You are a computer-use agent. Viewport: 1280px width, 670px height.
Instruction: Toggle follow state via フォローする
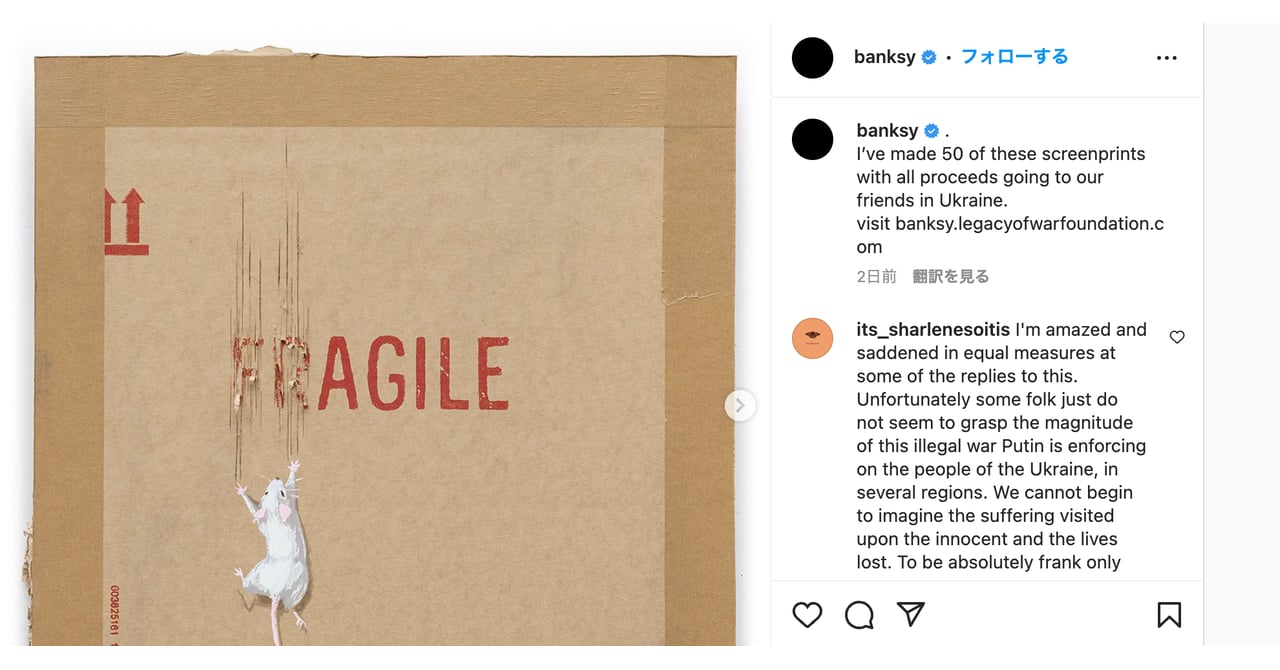(1013, 57)
